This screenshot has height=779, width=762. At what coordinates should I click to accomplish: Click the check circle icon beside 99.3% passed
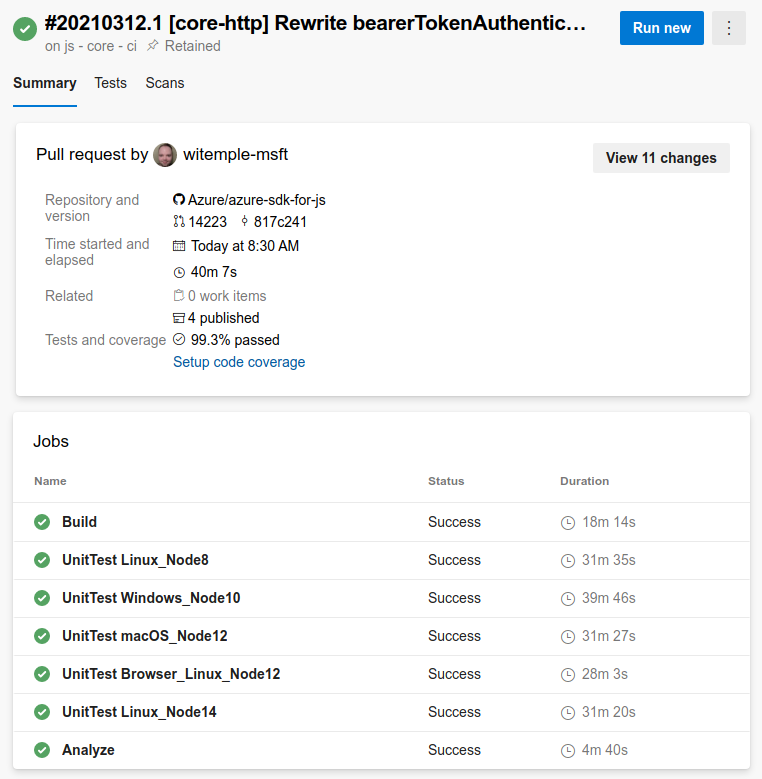click(179, 339)
